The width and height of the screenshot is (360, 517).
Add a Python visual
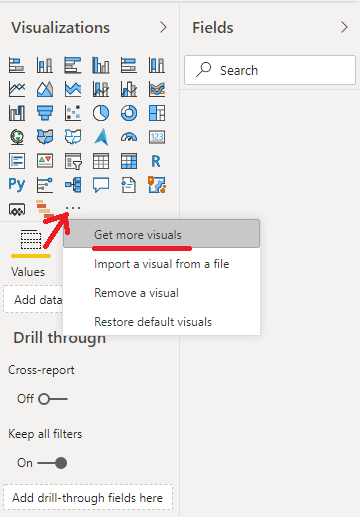click(x=17, y=185)
